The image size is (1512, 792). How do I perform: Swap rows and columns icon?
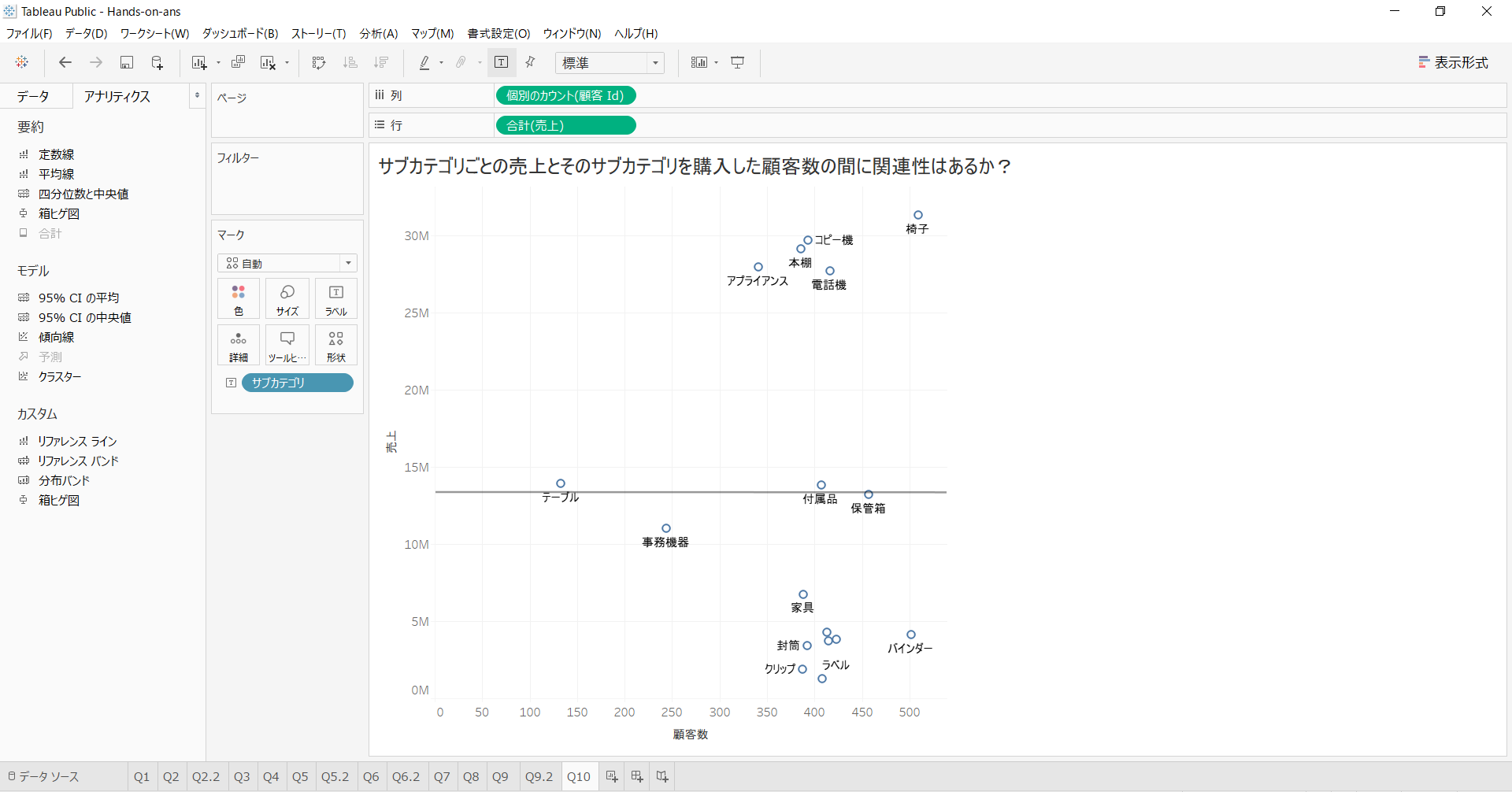319,62
